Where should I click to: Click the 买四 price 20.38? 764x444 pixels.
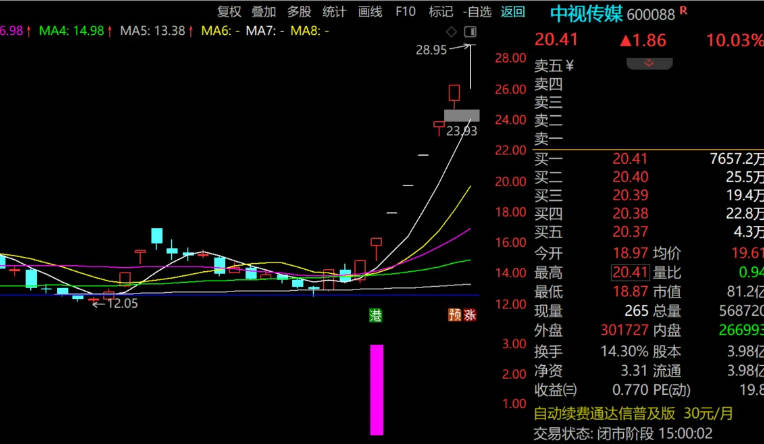click(x=630, y=213)
